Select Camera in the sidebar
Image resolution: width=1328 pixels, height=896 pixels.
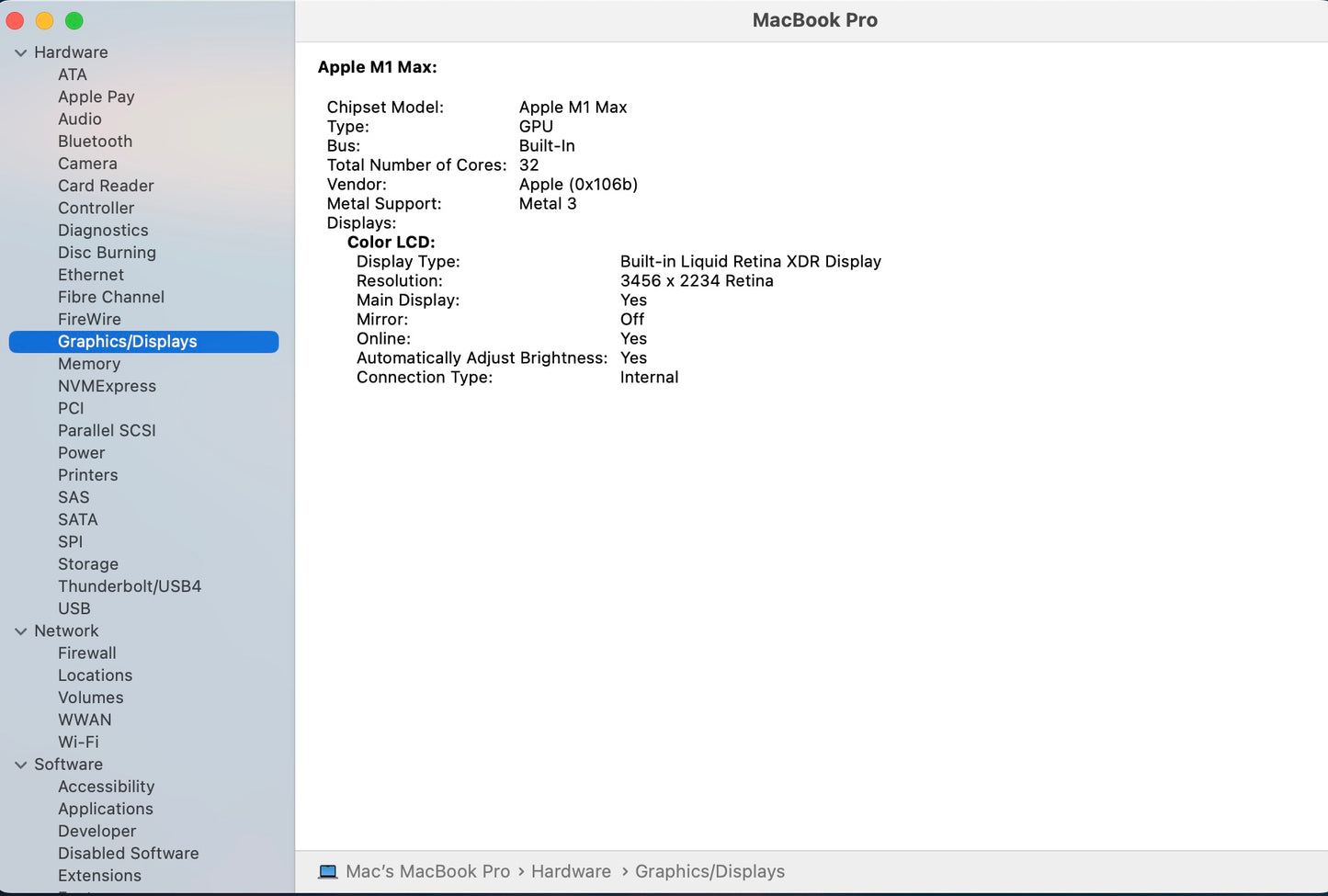pyautogui.click(x=87, y=164)
